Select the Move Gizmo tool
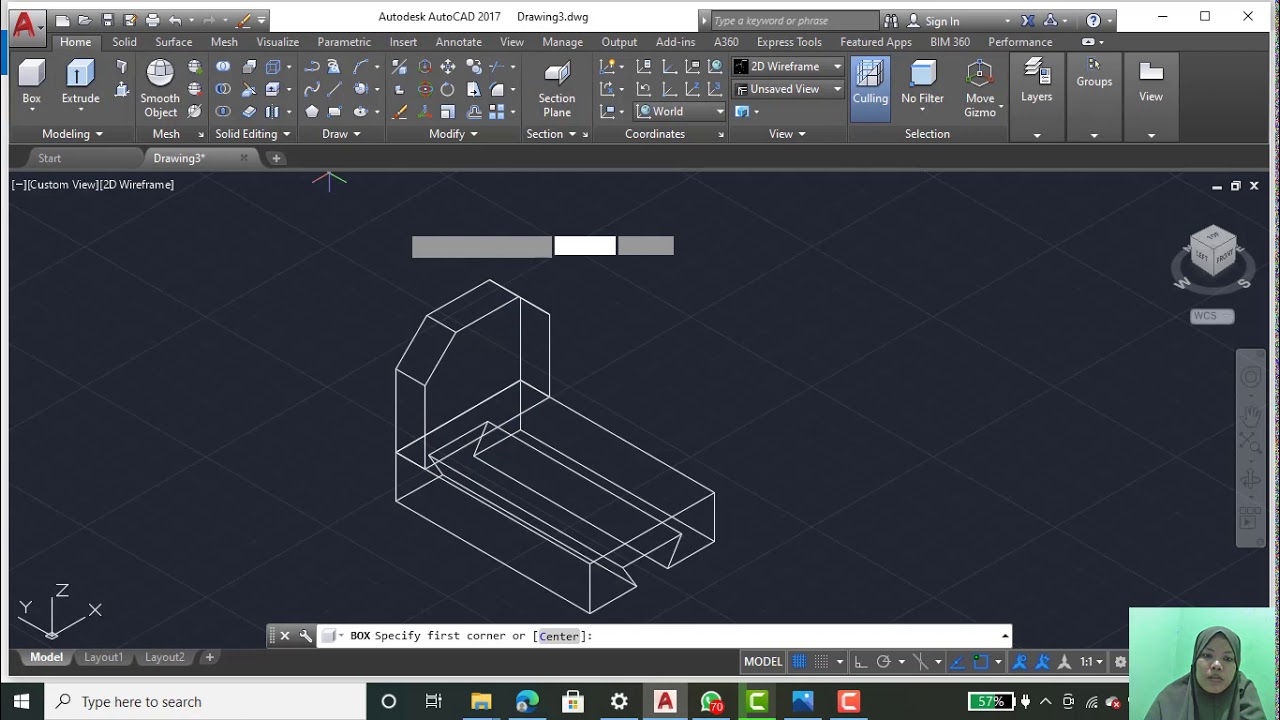 tap(980, 89)
